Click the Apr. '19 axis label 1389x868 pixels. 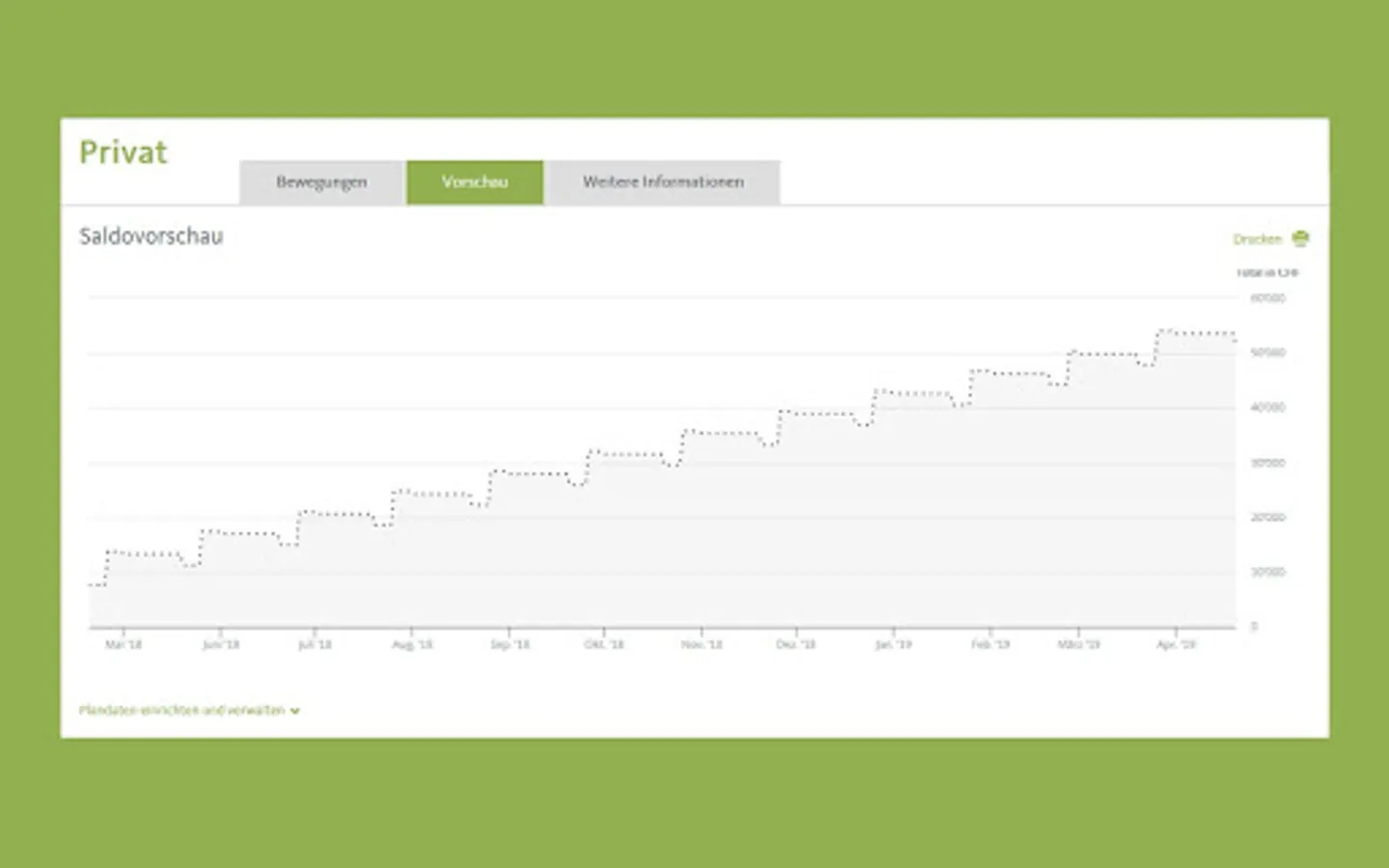[1176, 644]
